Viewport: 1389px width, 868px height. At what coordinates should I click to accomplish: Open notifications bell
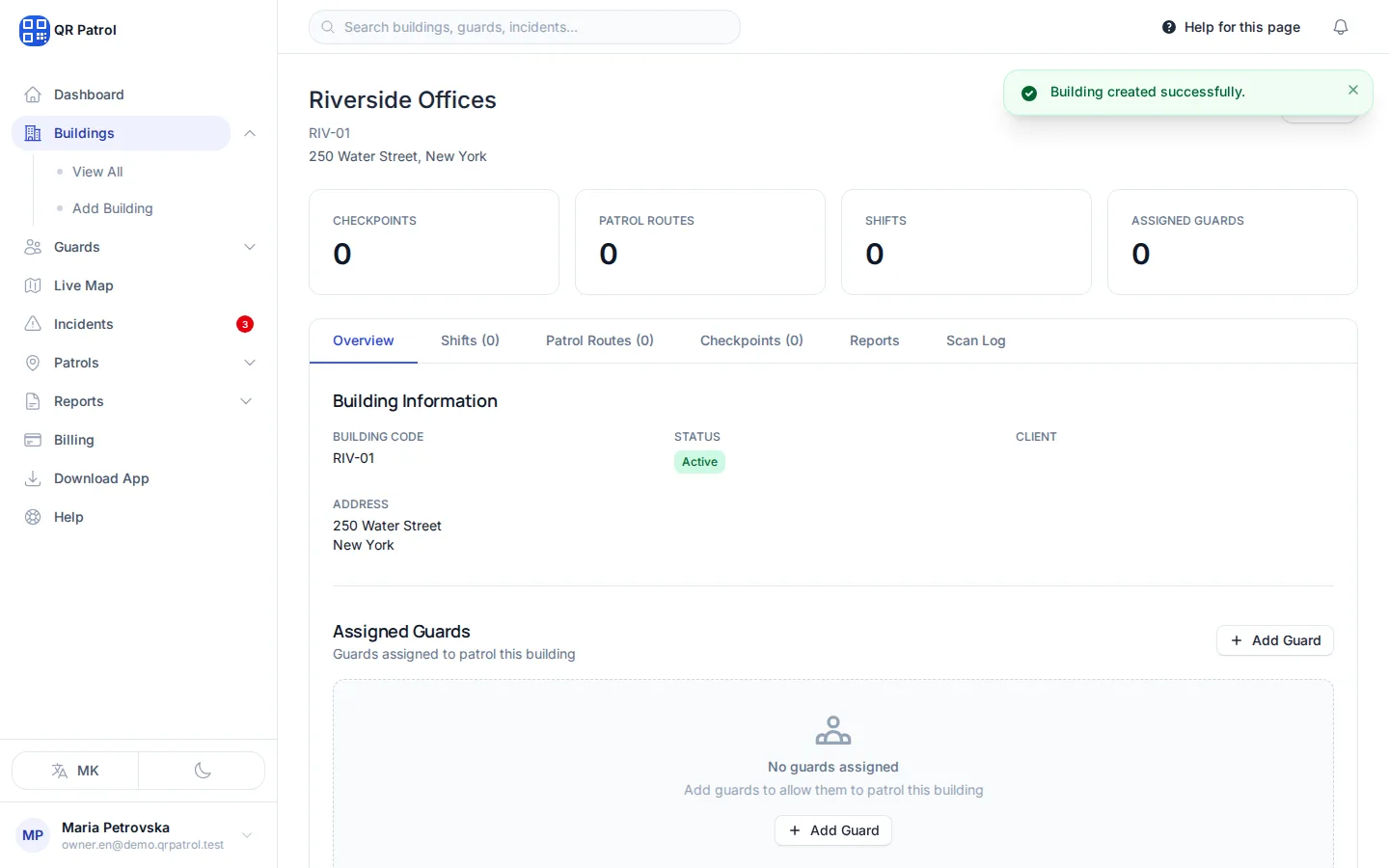coord(1341,27)
